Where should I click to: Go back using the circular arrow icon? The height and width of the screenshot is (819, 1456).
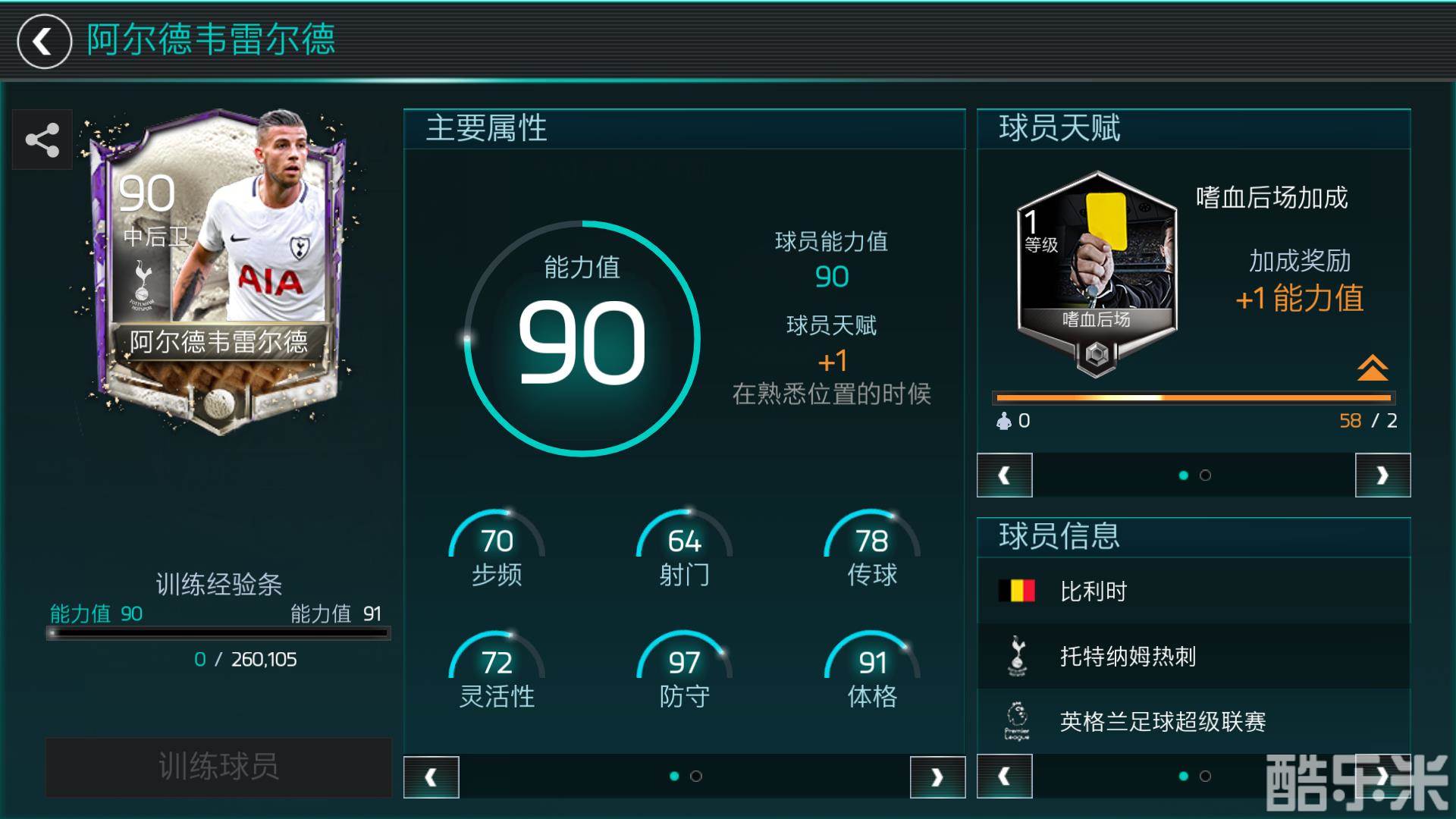coord(44,41)
